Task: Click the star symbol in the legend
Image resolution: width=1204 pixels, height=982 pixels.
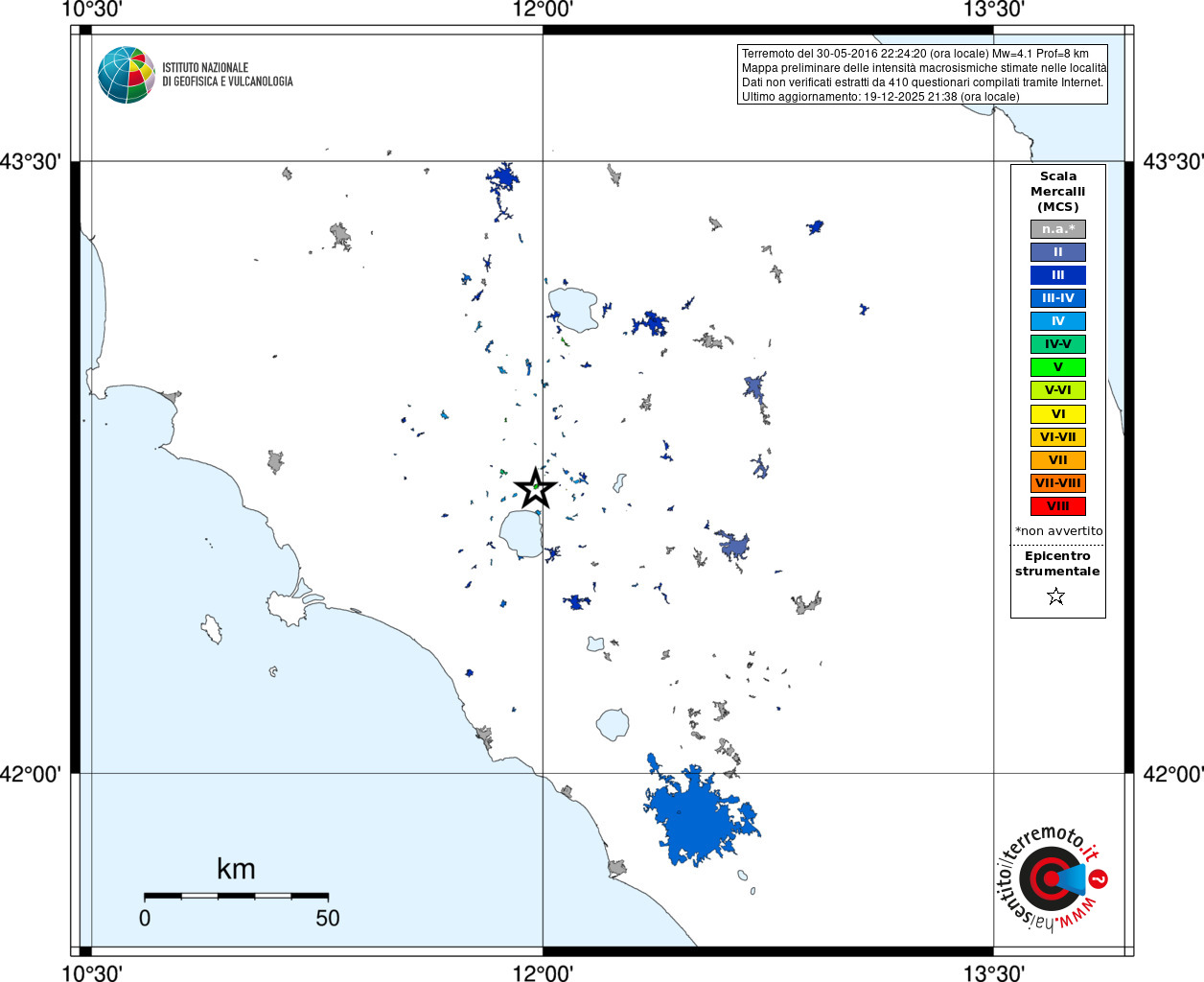Action: (1056, 596)
